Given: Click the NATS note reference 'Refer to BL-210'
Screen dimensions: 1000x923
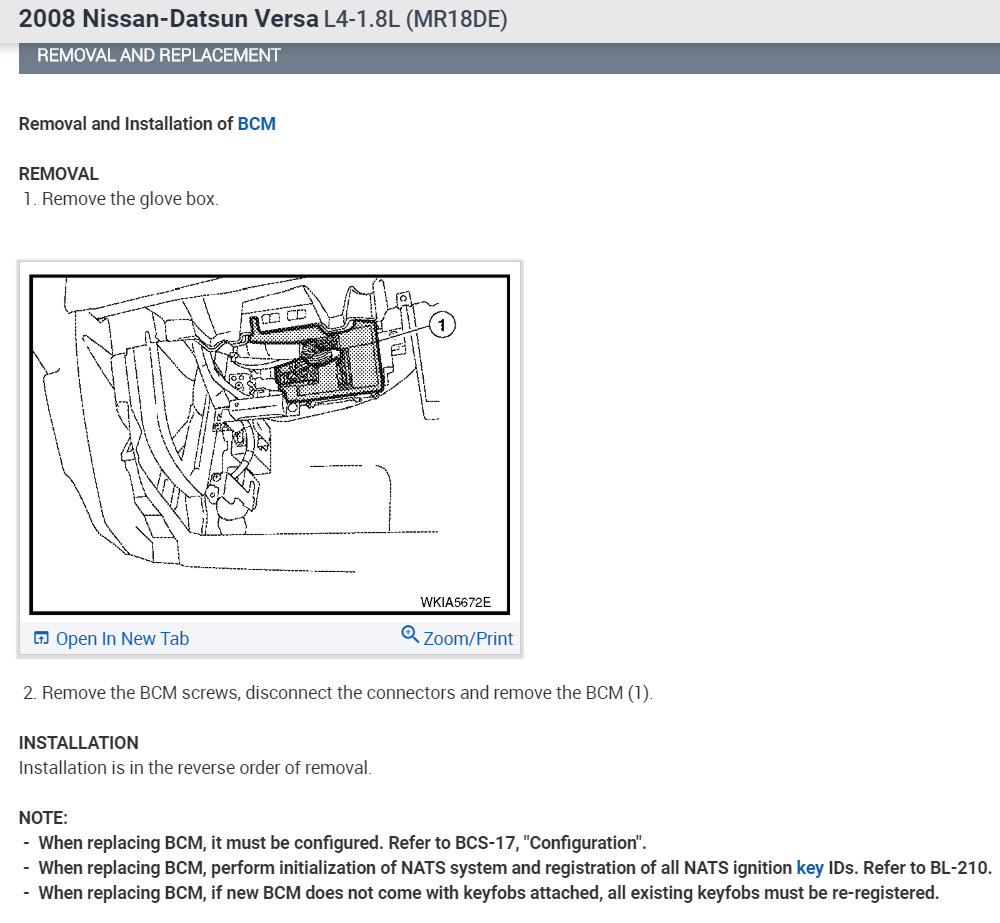Looking at the screenshot, I should (x=927, y=868).
